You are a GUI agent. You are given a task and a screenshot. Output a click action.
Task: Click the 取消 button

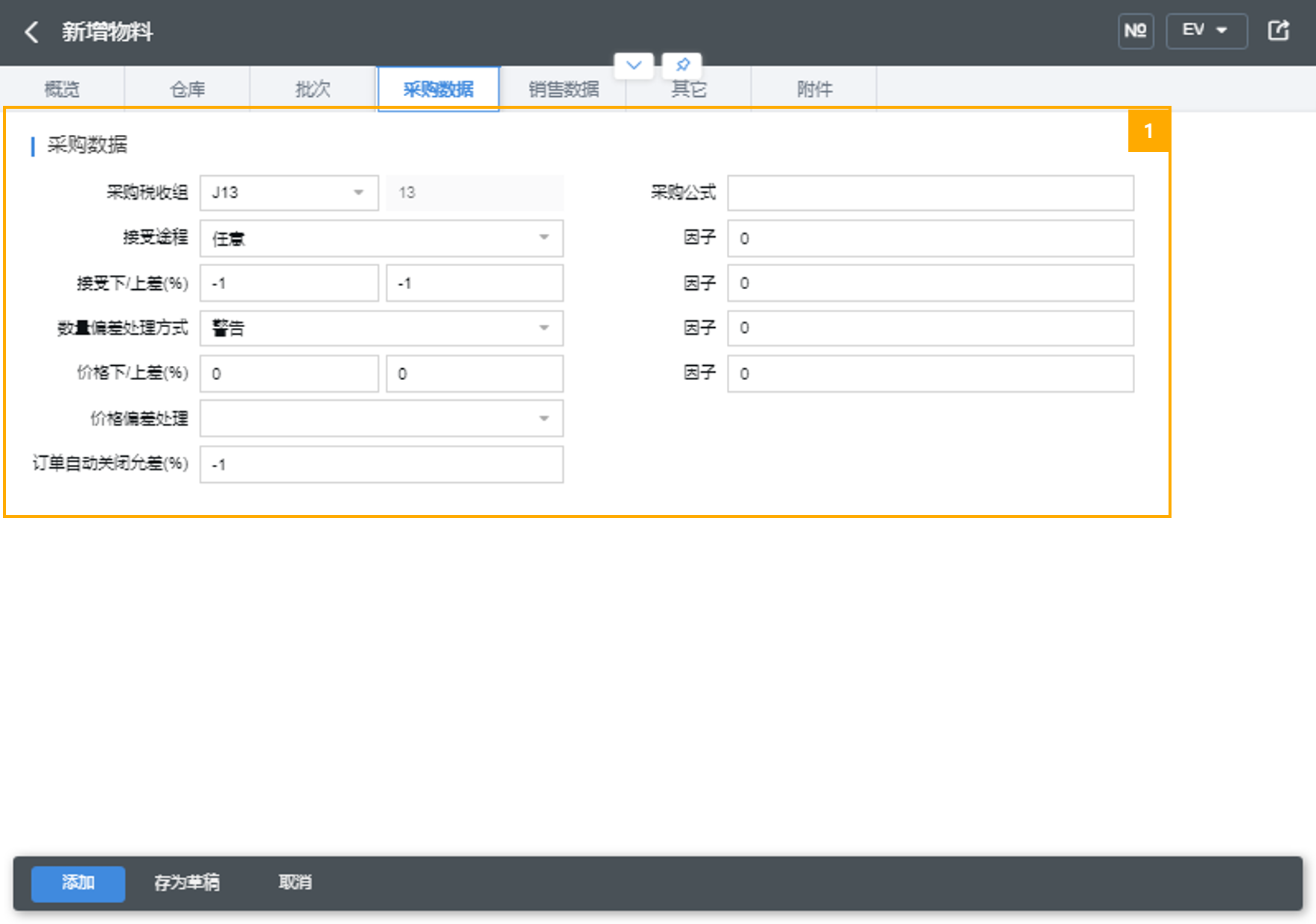[x=295, y=883]
